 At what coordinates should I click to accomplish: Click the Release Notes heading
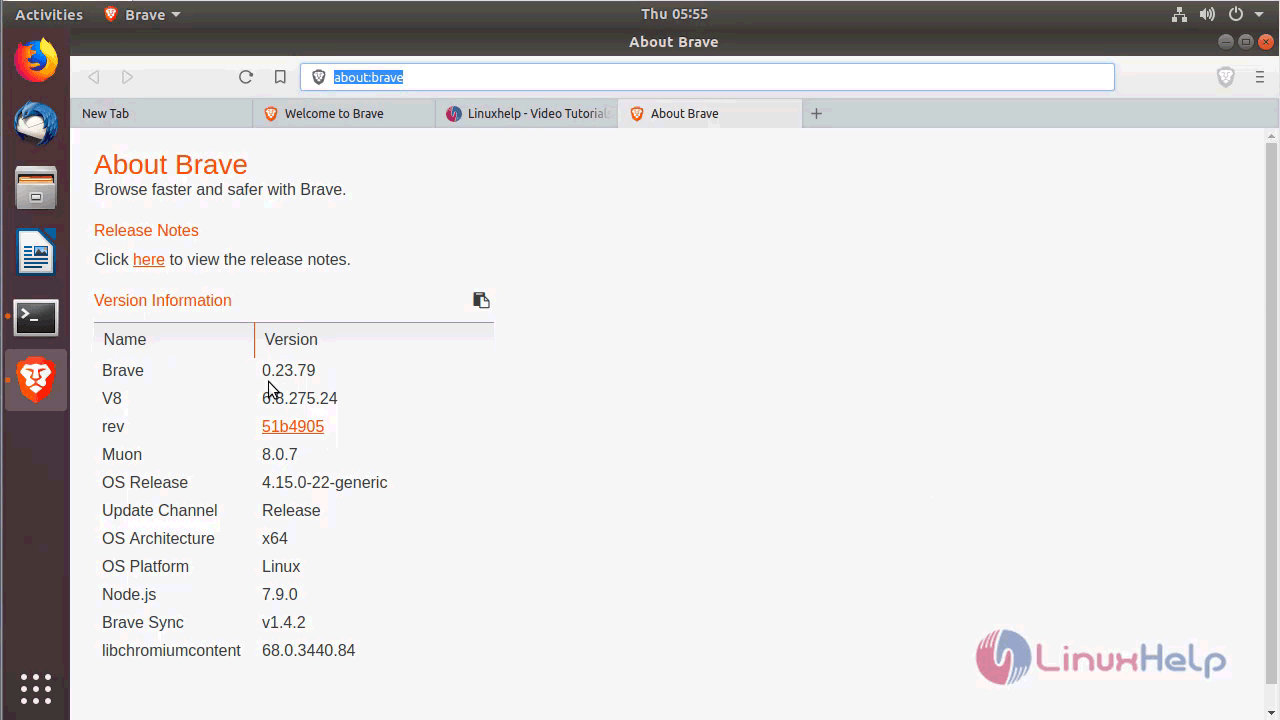tap(146, 230)
